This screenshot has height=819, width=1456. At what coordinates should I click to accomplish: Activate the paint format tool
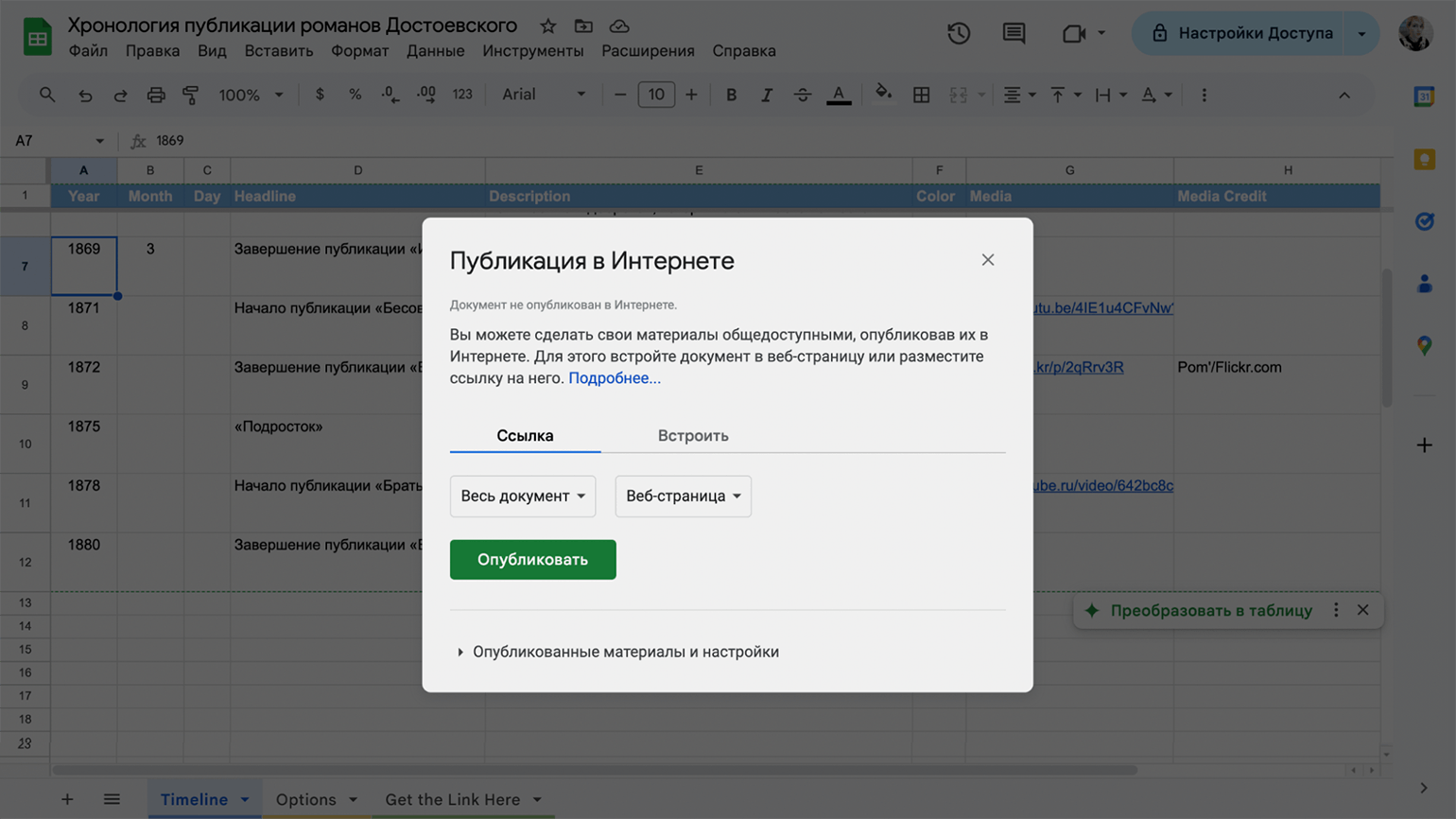pos(191,95)
